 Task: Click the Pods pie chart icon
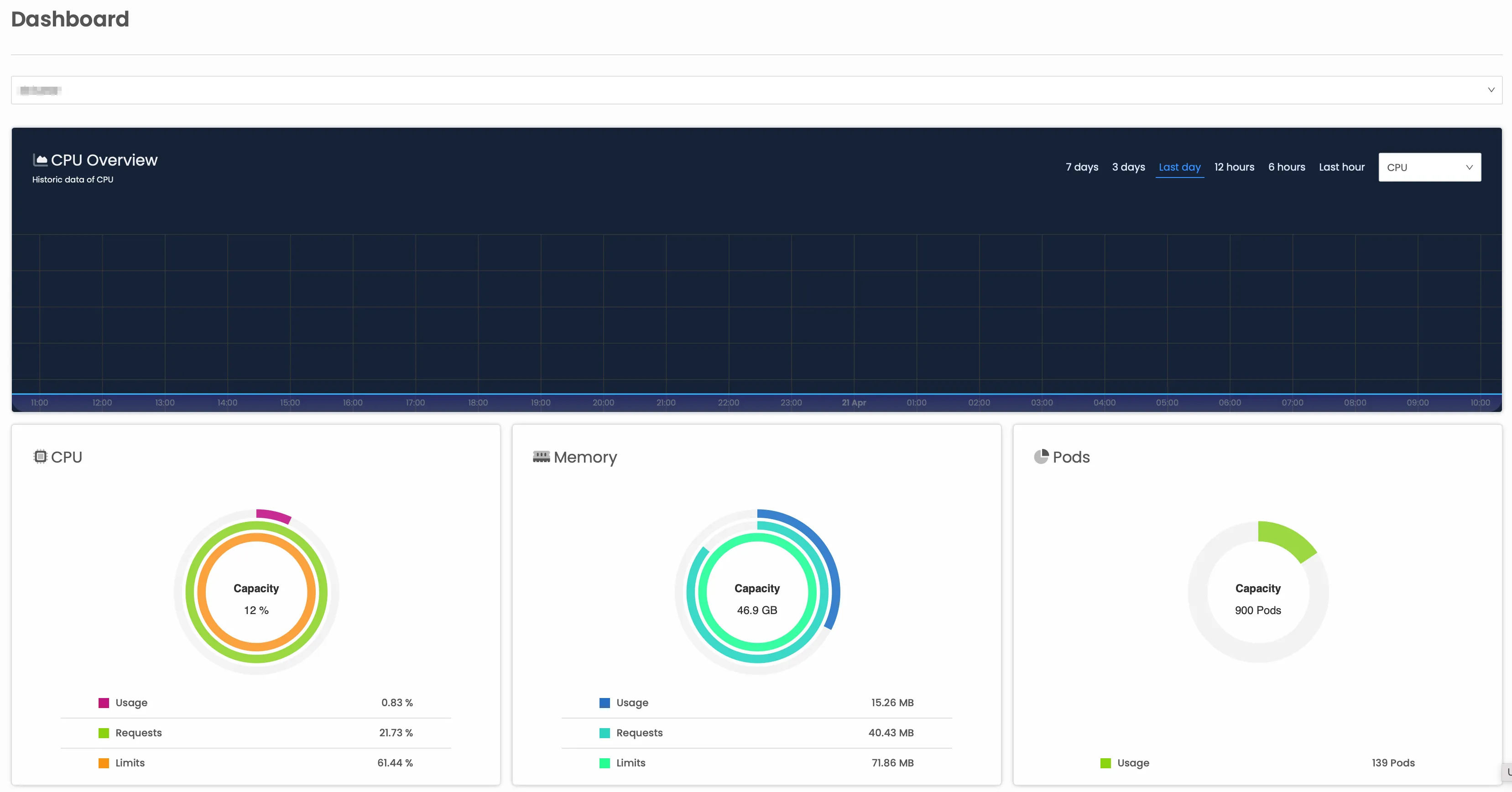(x=1041, y=456)
